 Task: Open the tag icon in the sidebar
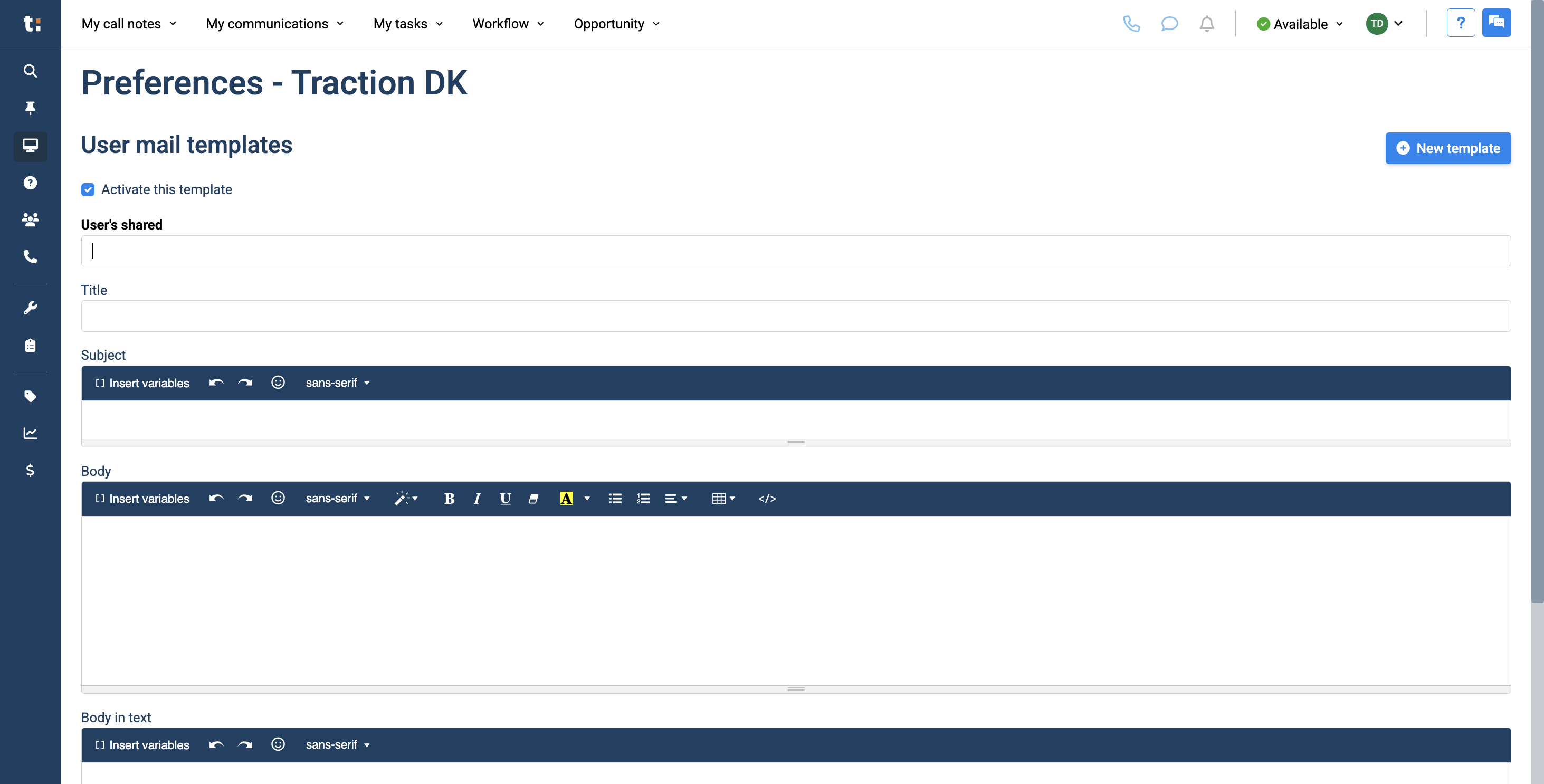pos(30,396)
